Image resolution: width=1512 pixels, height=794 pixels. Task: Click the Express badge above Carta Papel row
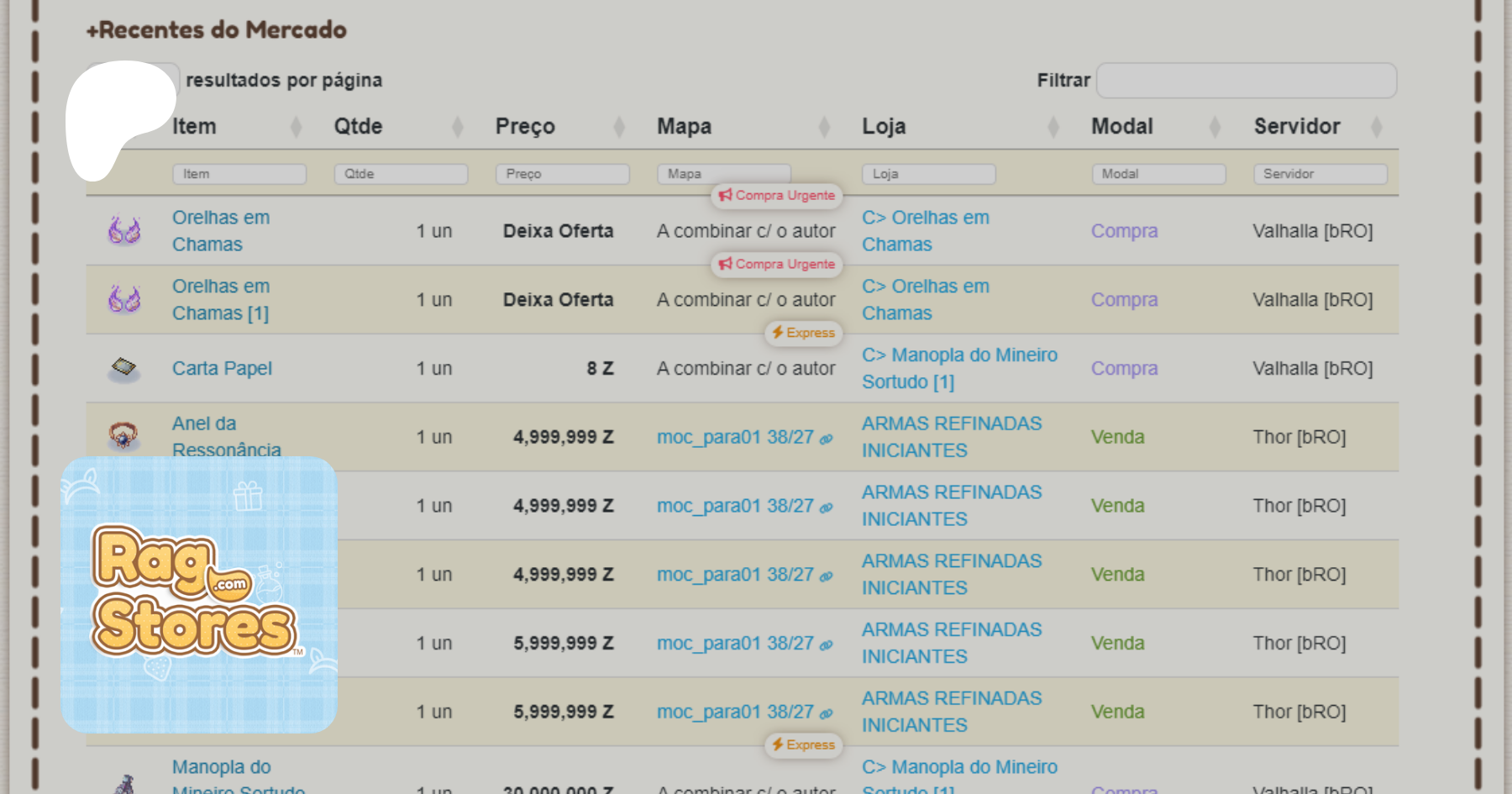point(803,333)
